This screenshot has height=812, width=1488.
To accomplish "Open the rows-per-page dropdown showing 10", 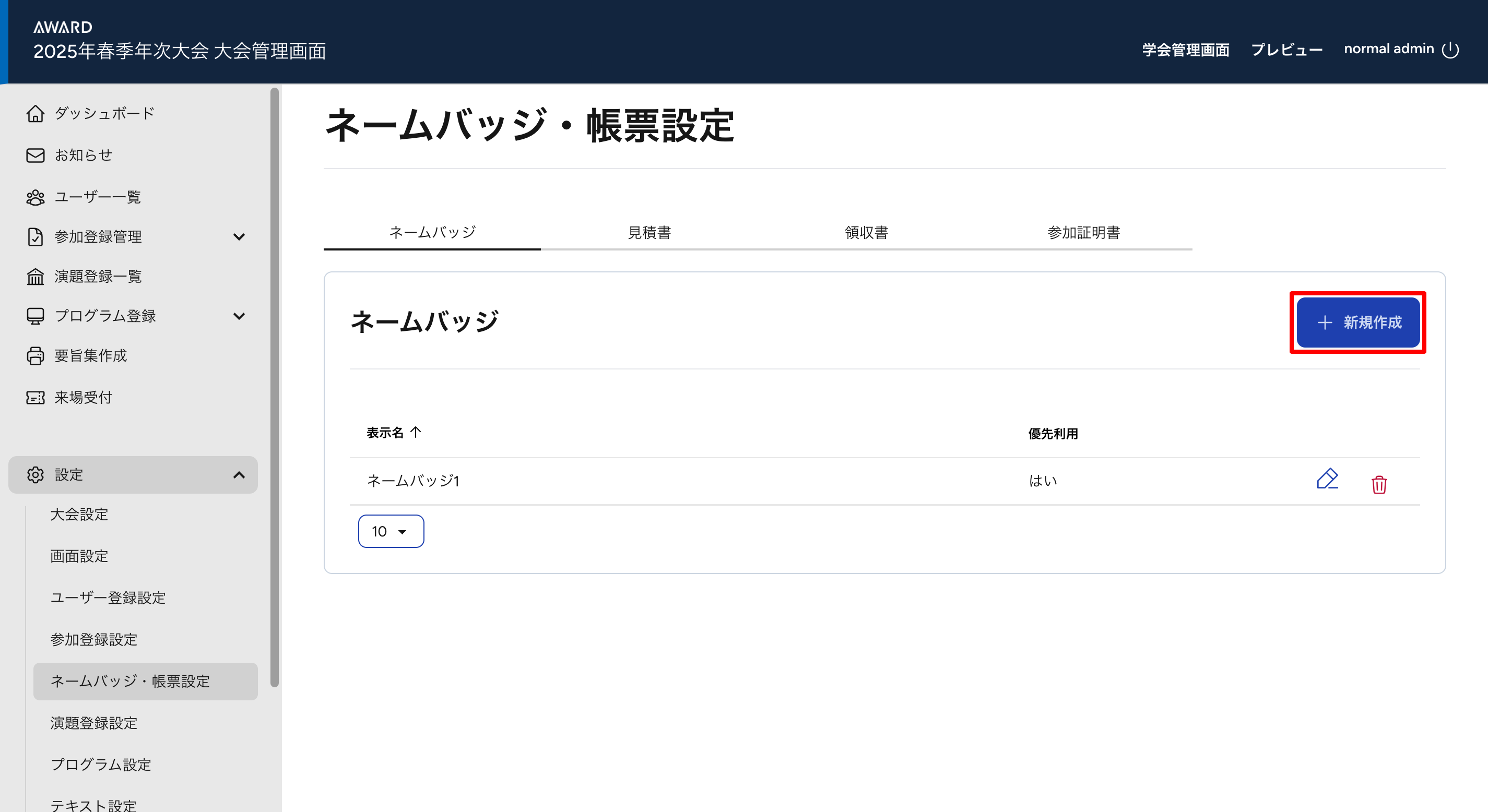I will (391, 531).
